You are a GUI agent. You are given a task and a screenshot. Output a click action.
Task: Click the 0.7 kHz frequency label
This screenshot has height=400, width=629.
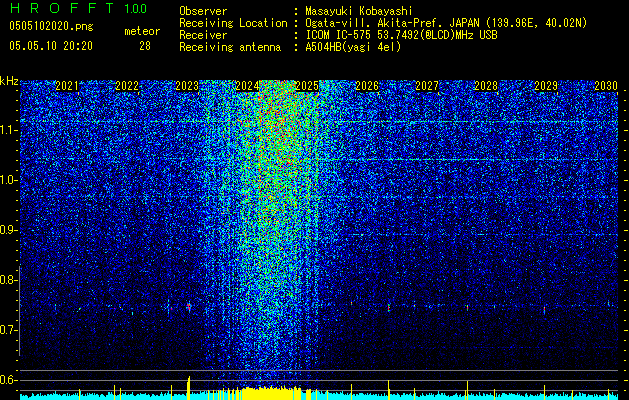pos(8,330)
